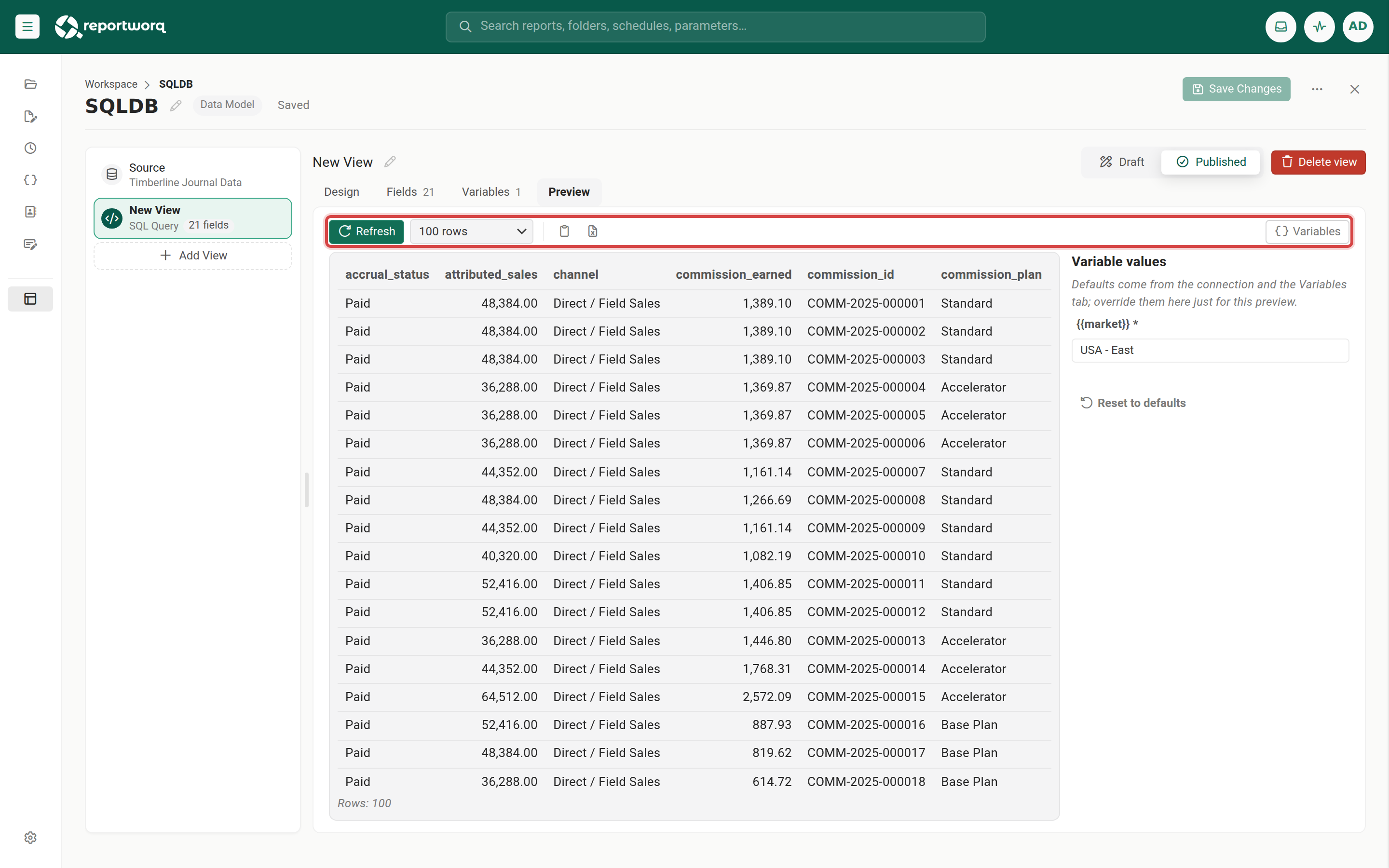Export the preview to an Excel file
Screen dimensions: 1389x868
[593, 231]
